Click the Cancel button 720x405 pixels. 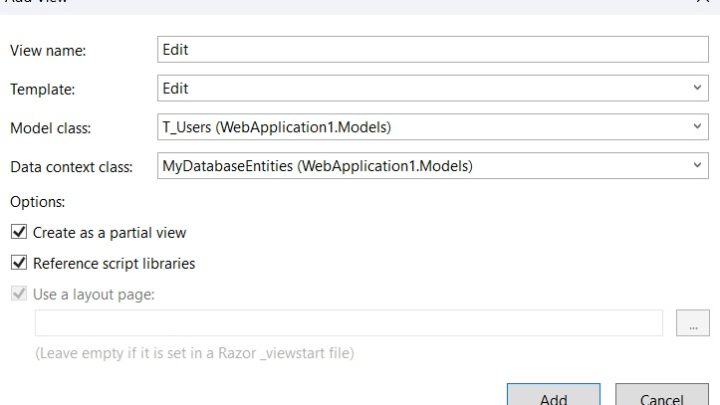click(662, 395)
